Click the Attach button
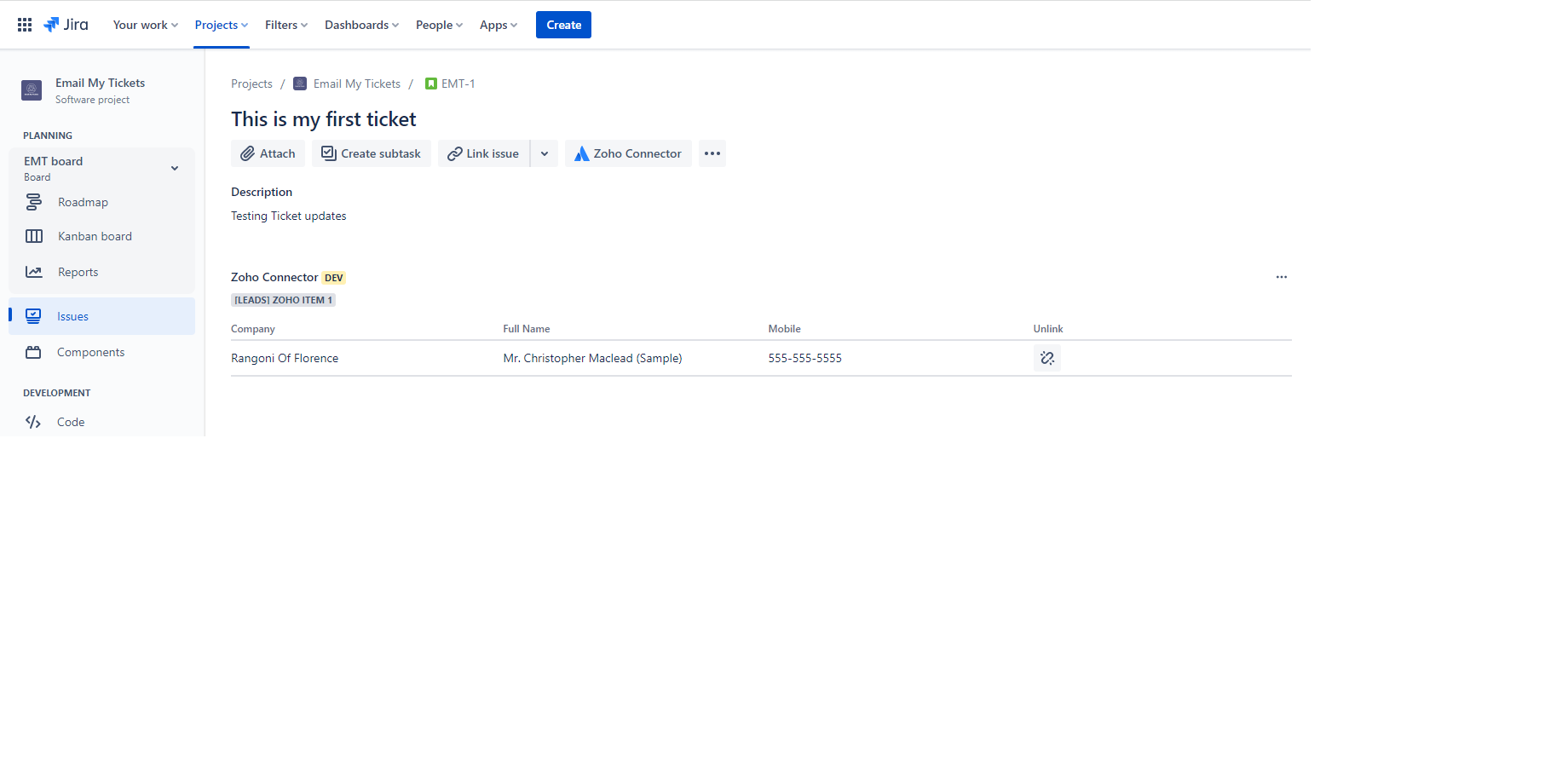Viewport: 1568px width, 767px height. 268,153
